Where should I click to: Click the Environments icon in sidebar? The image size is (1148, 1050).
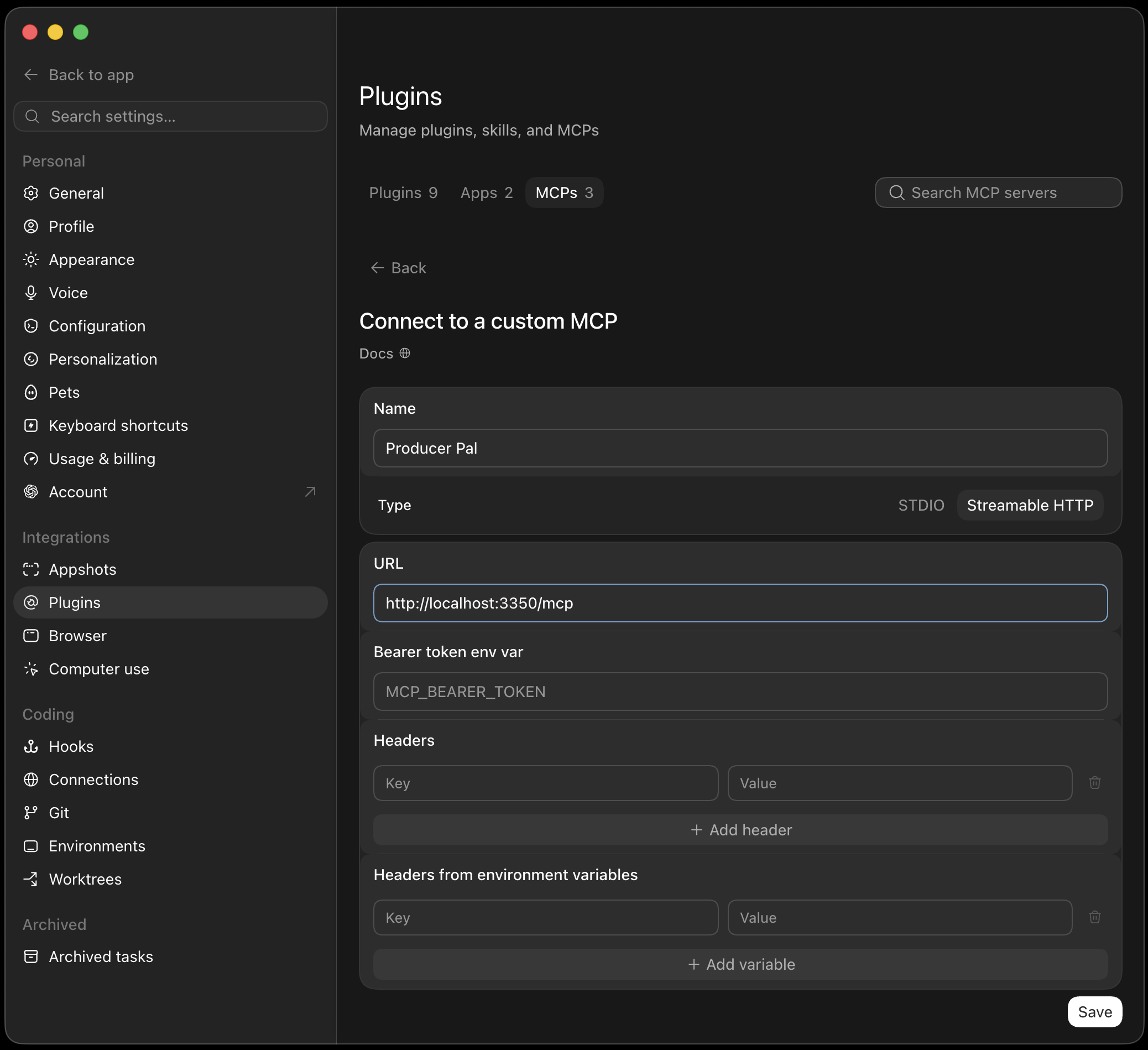tap(31, 846)
